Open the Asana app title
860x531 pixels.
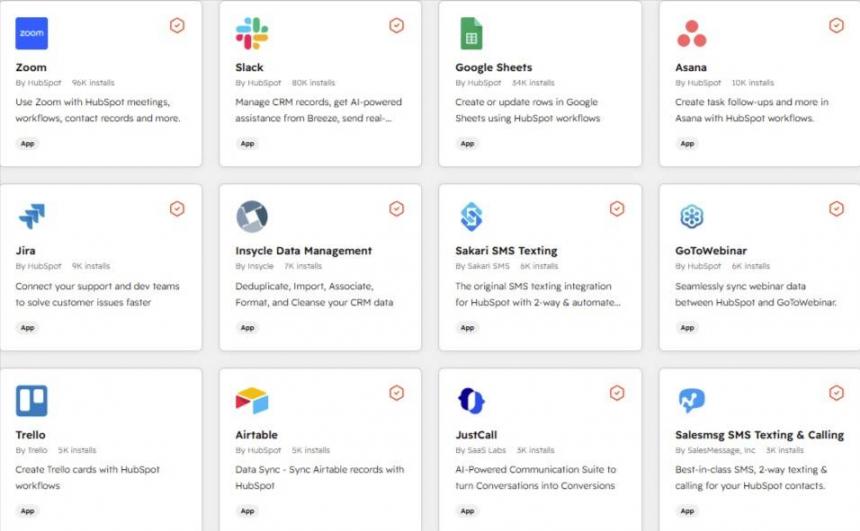pyautogui.click(x=691, y=67)
